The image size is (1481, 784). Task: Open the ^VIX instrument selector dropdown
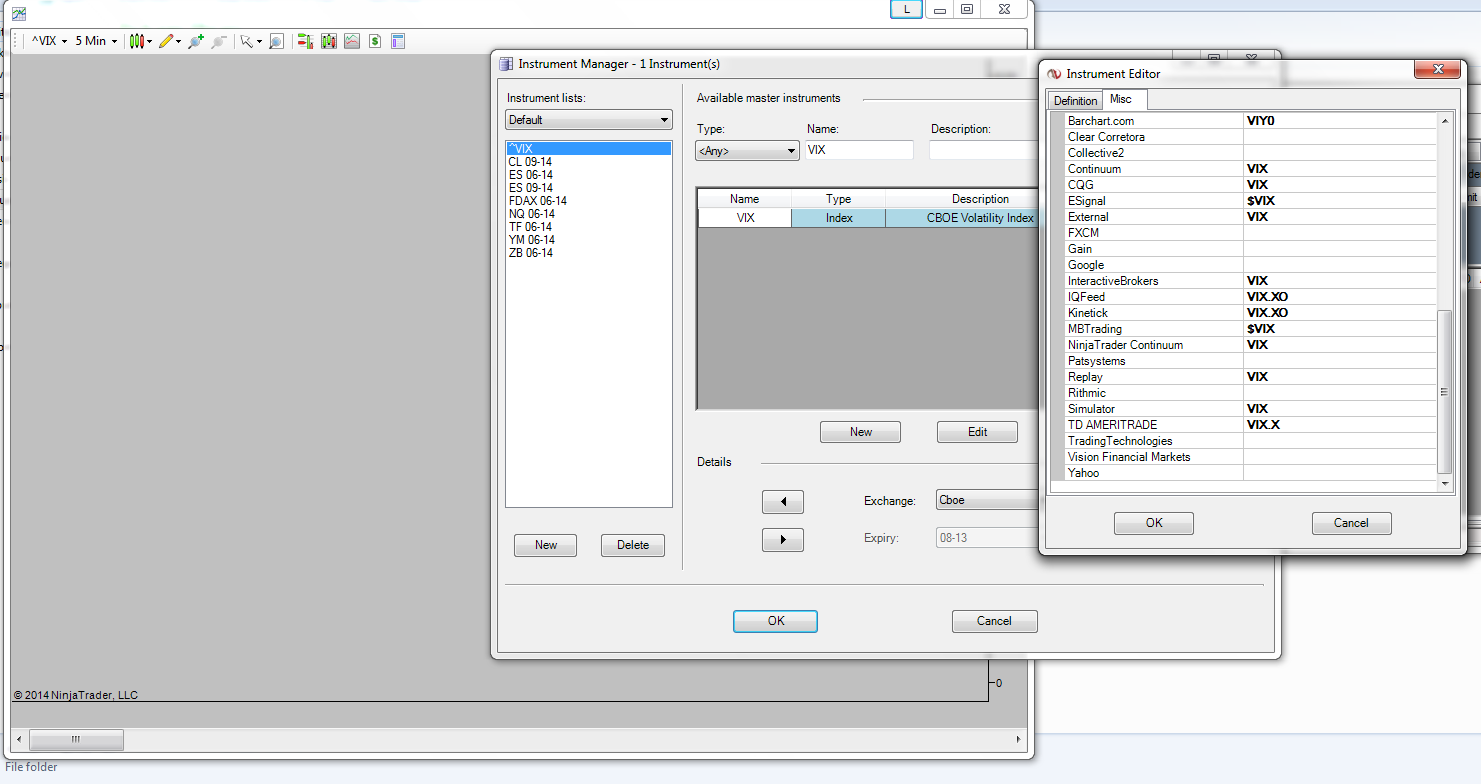tap(49, 41)
